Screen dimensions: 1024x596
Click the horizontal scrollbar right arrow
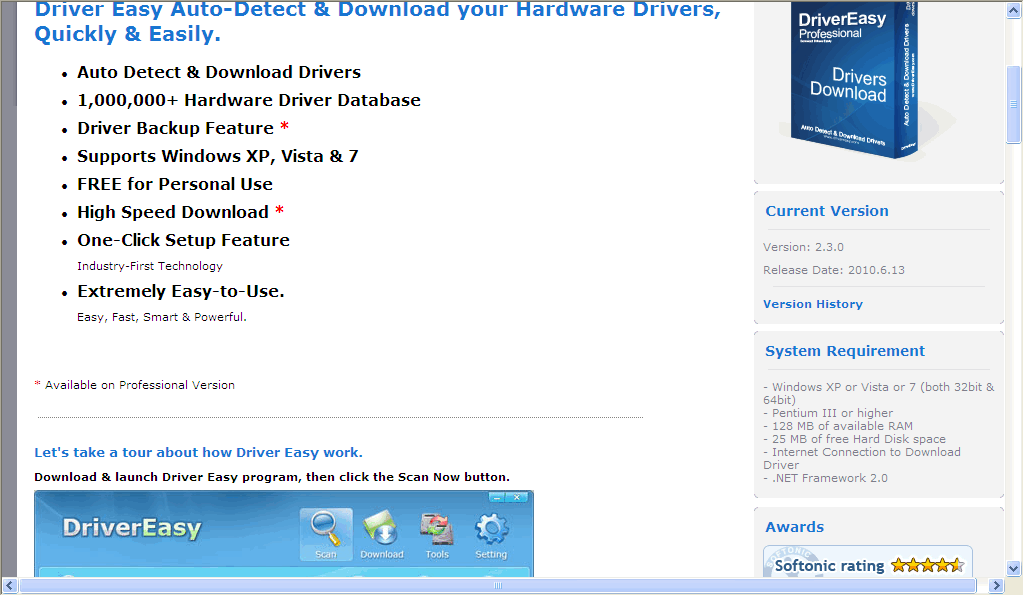996,585
